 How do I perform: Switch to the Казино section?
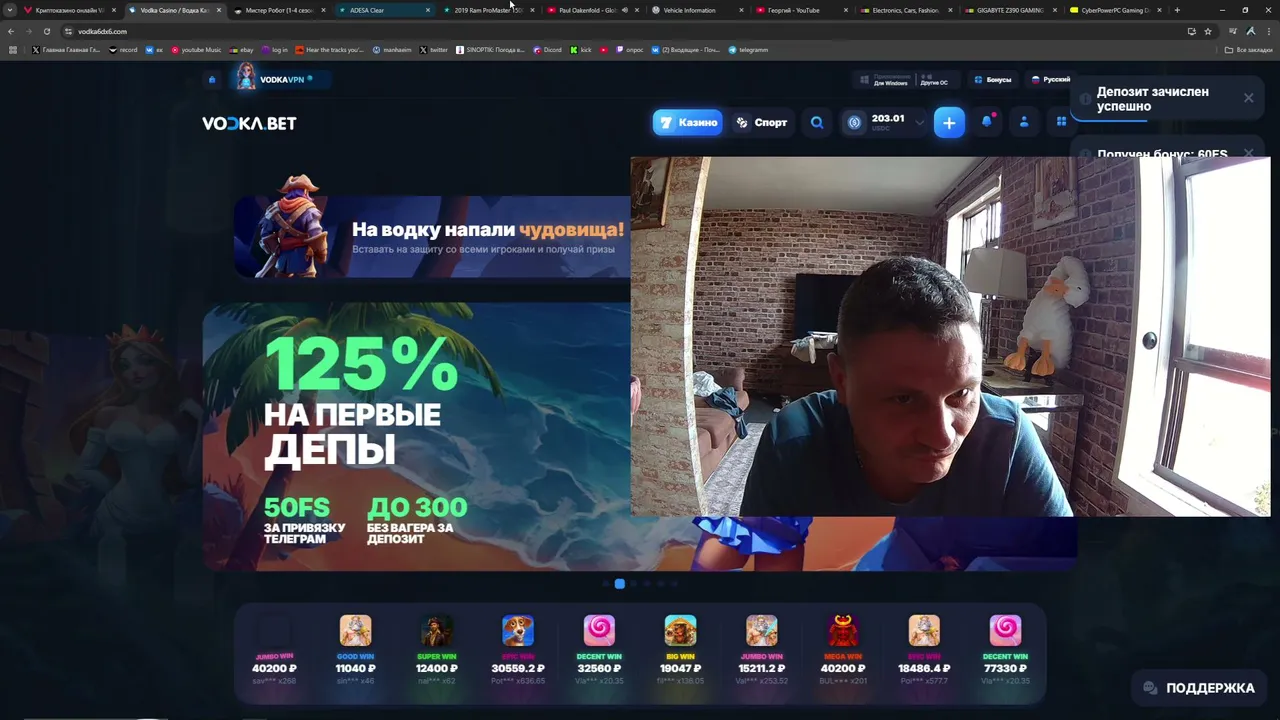pyautogui.click(x=688, y=123)
